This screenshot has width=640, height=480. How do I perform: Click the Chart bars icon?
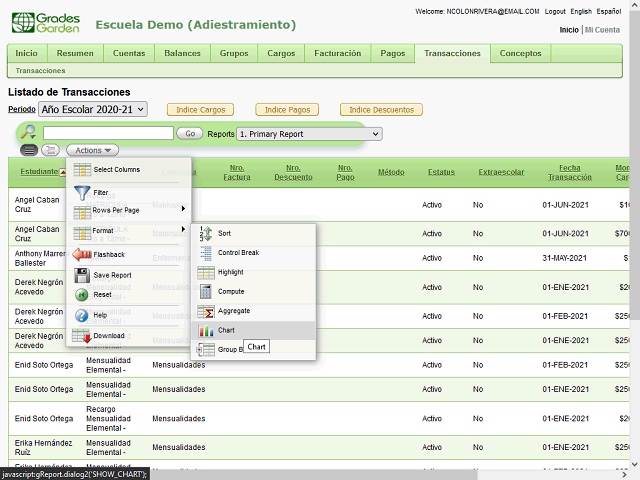click(x=206, y=330)
